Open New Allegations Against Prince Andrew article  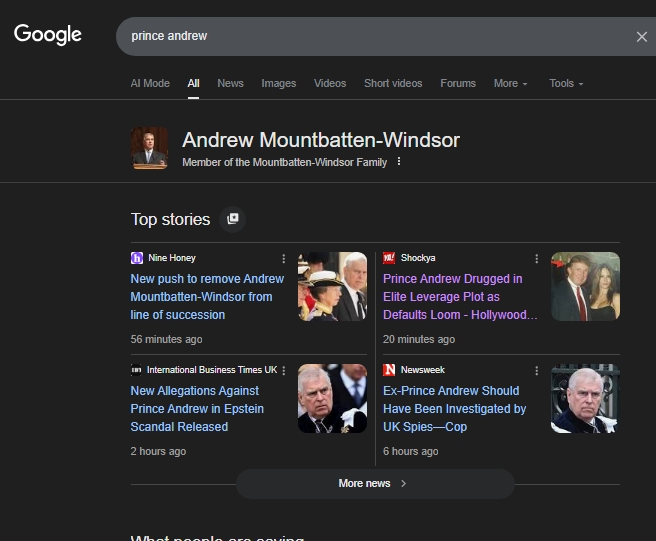coord(195,409)
